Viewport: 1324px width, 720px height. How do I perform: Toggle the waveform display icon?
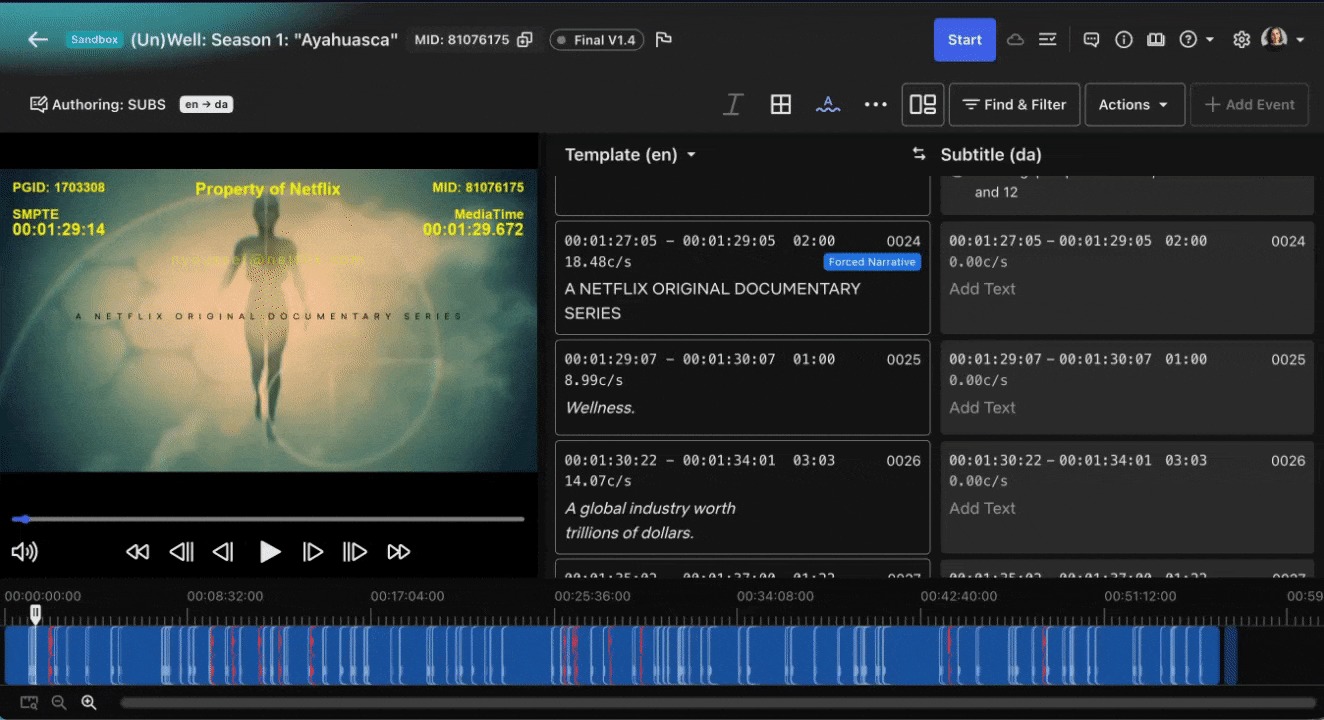828,104
